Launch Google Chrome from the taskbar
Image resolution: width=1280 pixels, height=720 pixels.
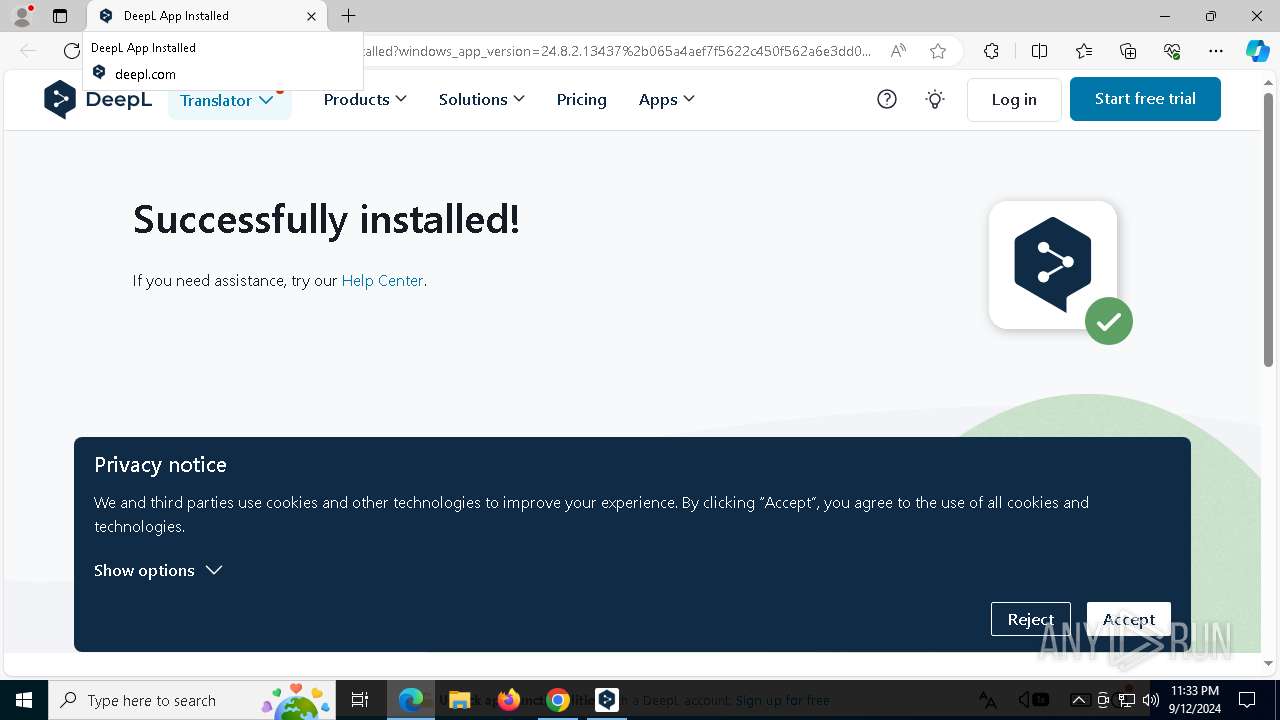tap(558, 700)
